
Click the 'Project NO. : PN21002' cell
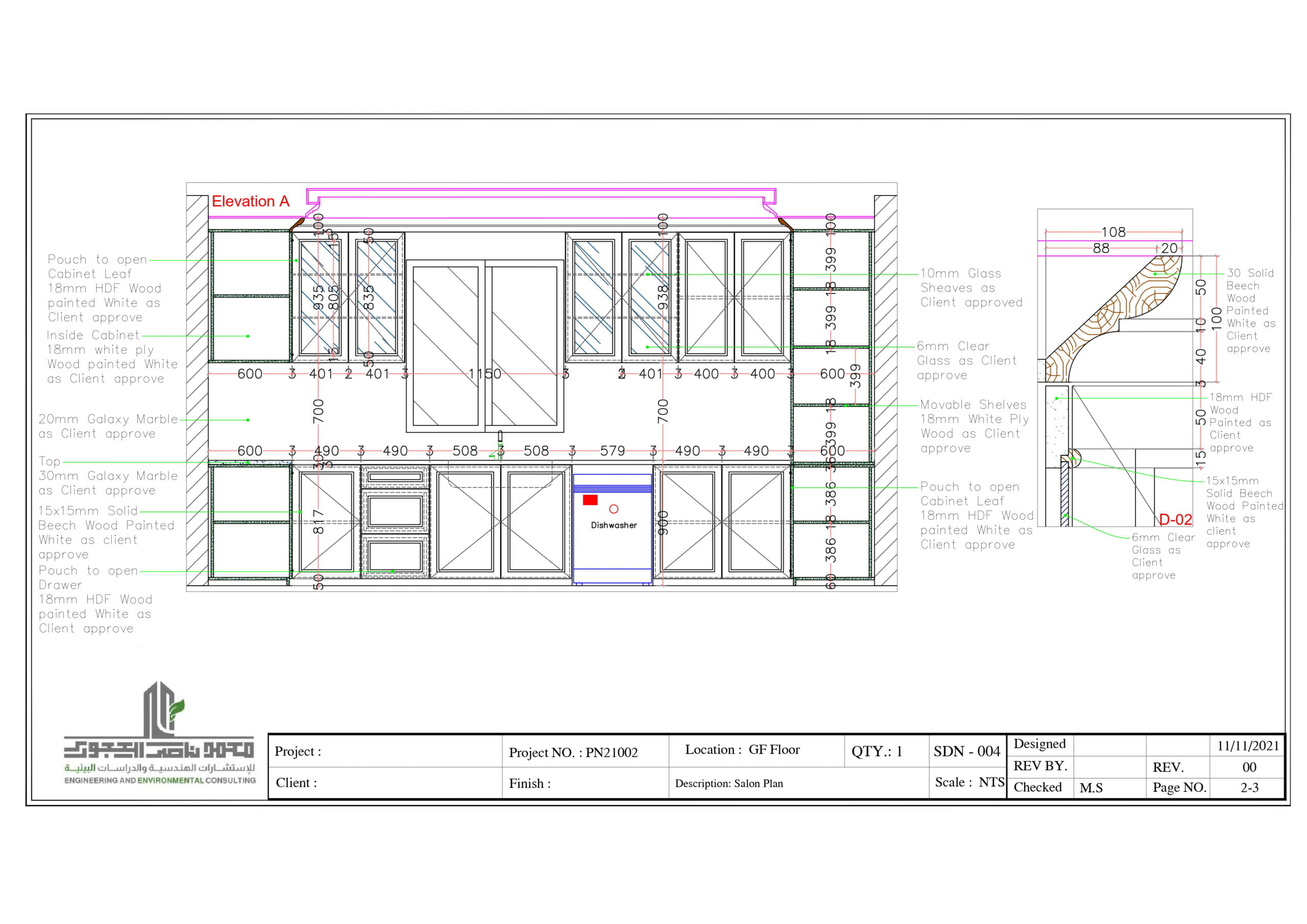573,752
